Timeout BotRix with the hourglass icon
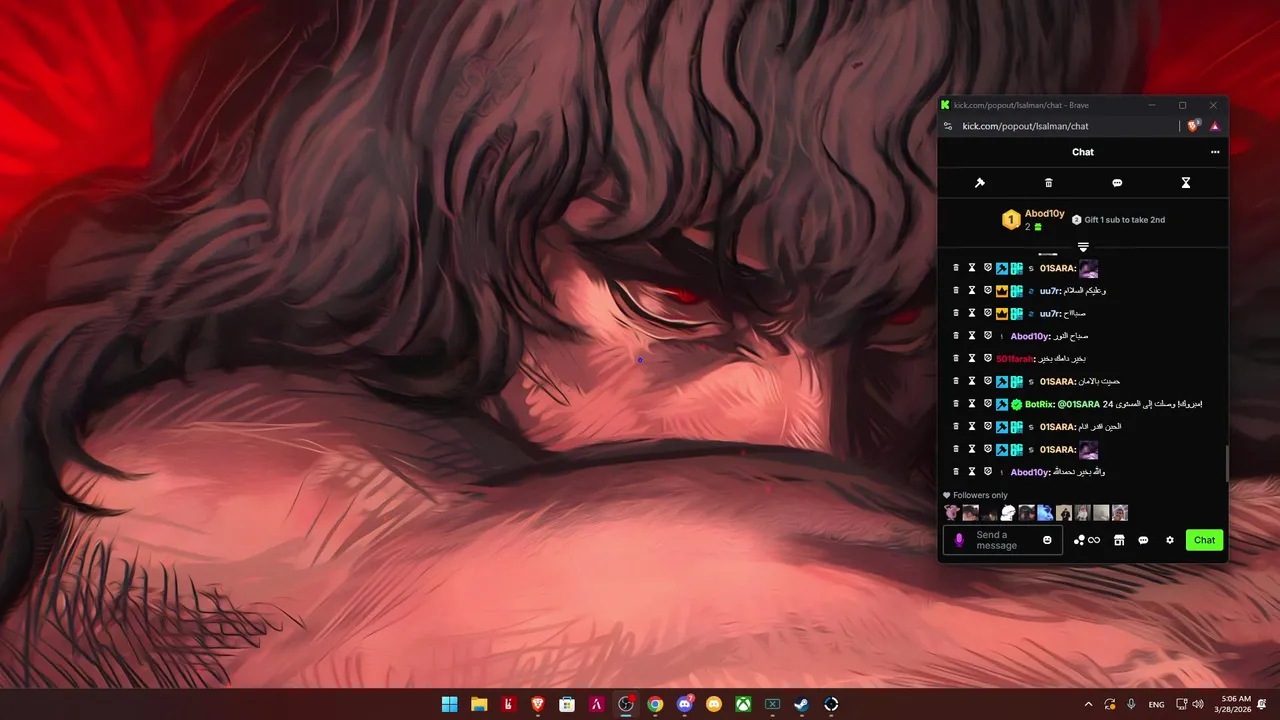The width and height of the screenshot is (1280, 720). point(971,404)
